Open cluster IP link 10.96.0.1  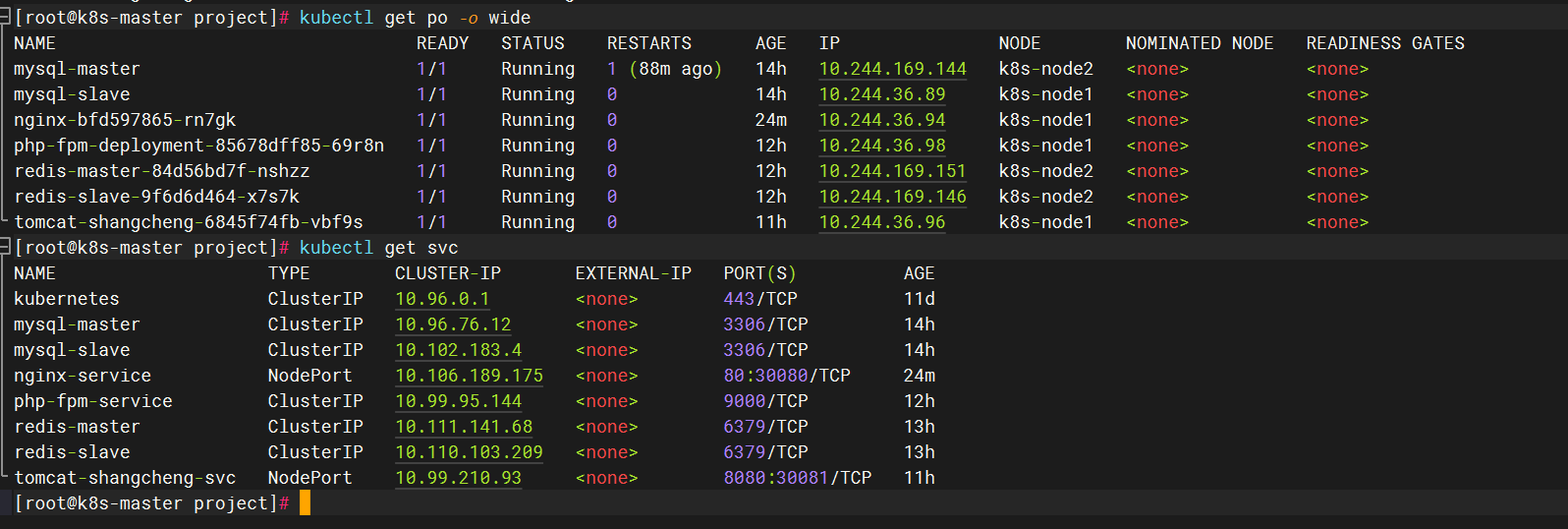click(x=442, y=299)
